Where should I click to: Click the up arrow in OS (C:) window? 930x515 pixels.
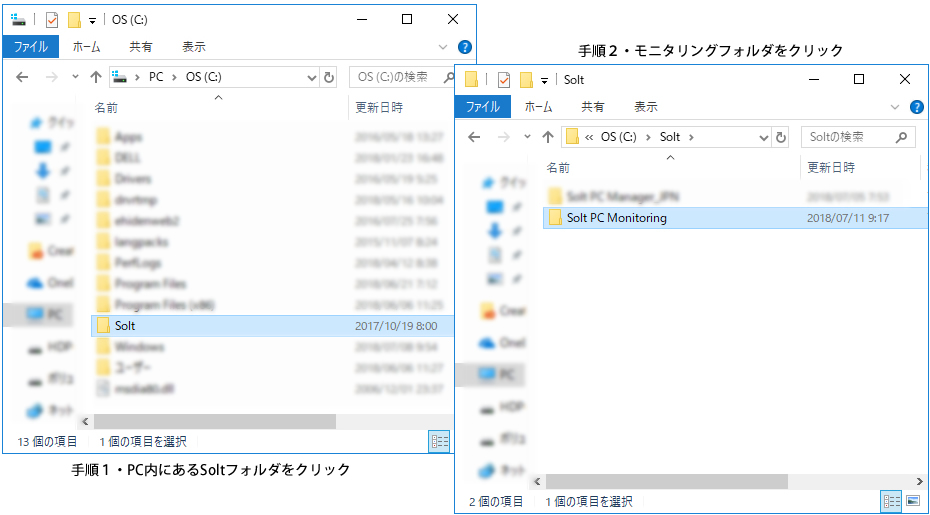coord(95,77)
